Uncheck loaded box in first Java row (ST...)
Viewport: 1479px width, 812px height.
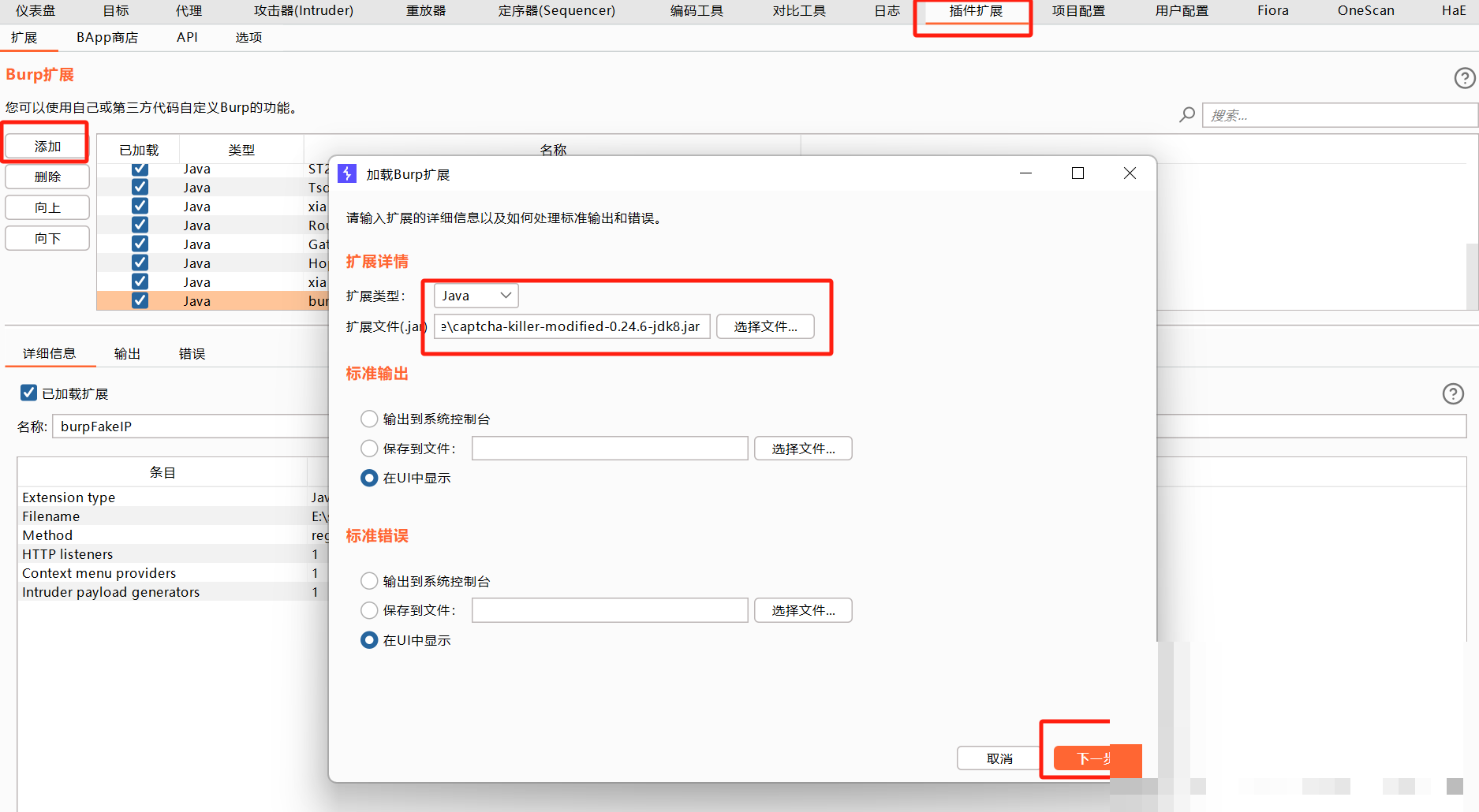140,169
